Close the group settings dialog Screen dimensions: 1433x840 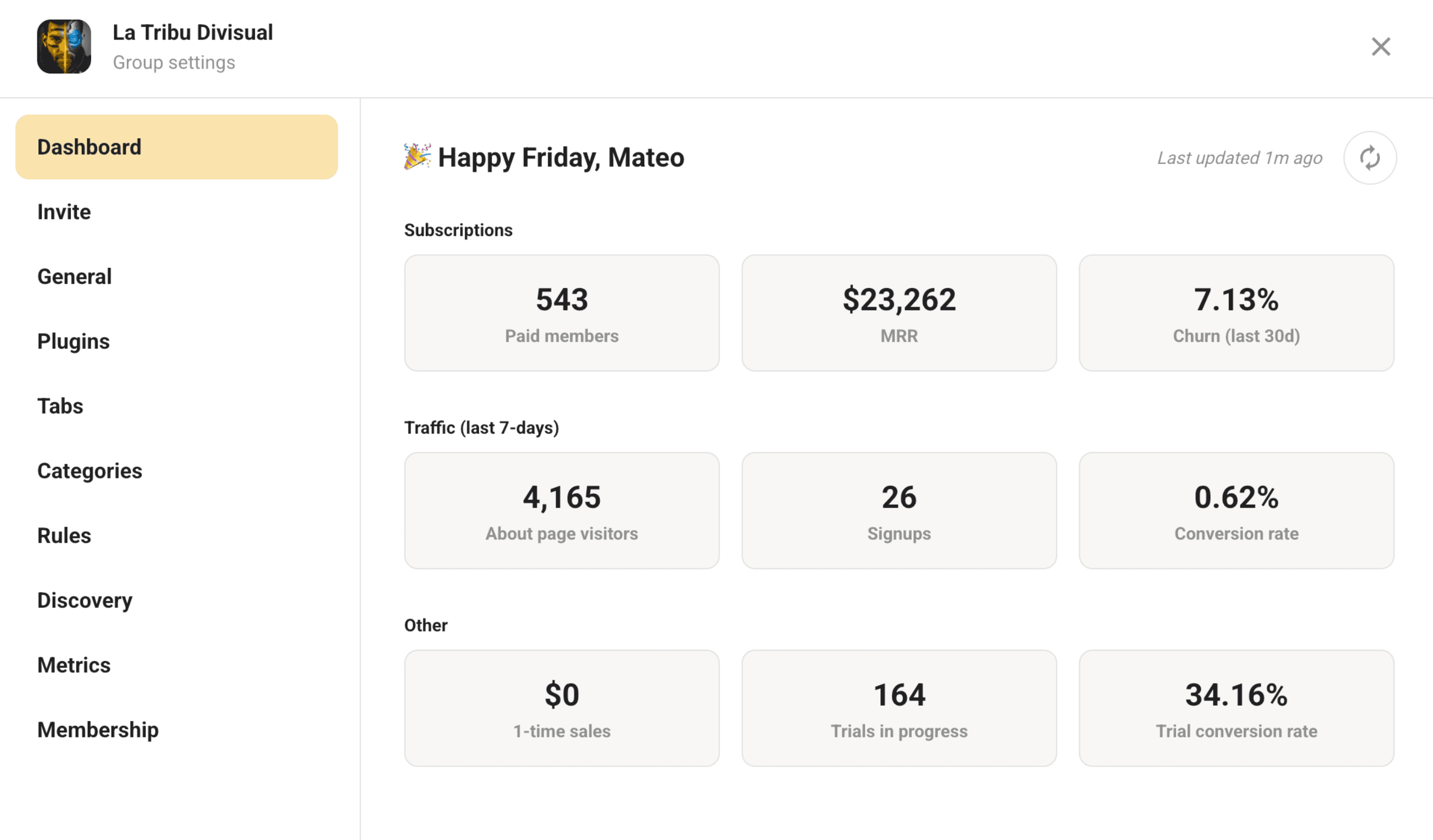(1380, 47)
